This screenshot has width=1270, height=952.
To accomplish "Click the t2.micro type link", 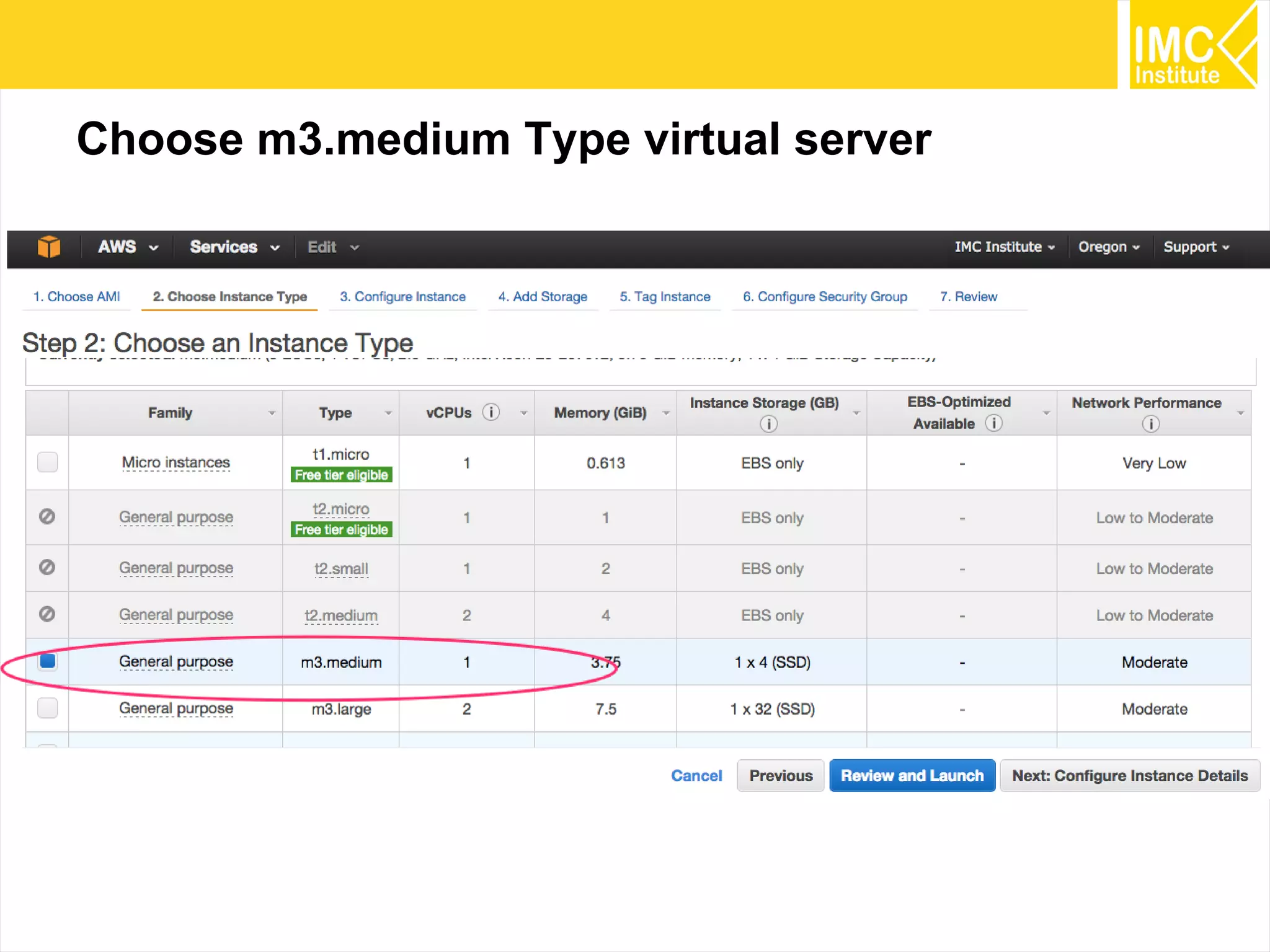I will pos(341,509).
